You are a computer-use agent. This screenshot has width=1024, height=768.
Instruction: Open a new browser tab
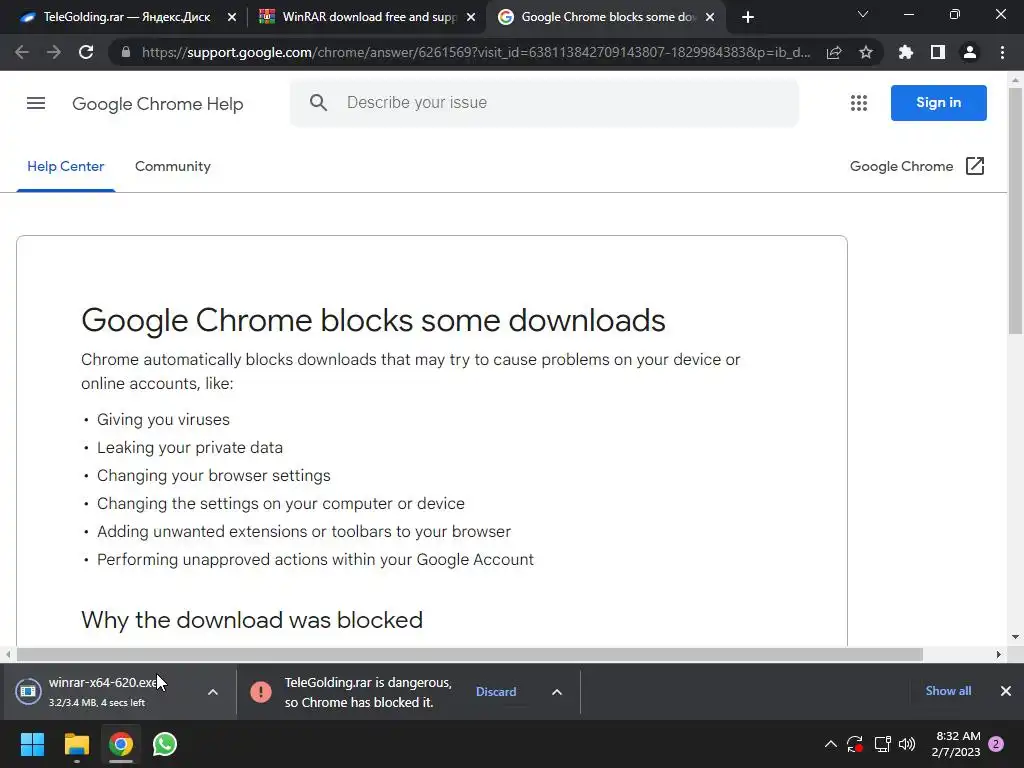pos(748,17)
